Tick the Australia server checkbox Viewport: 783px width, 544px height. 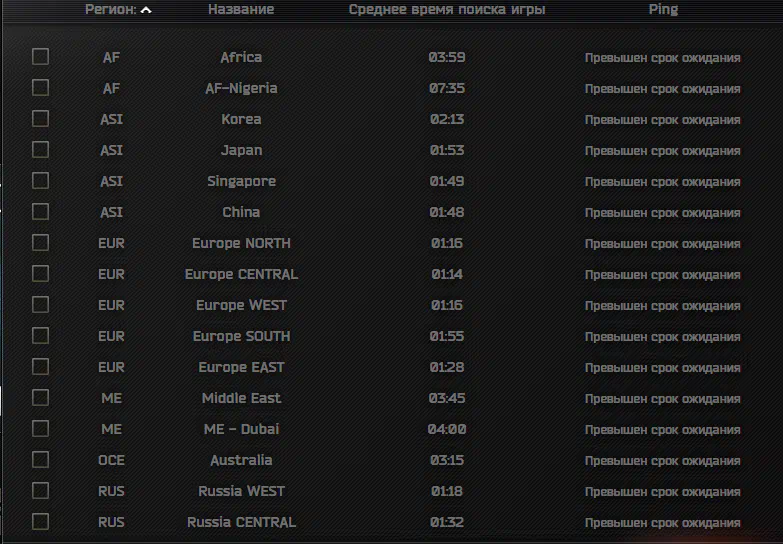(x=40, y=460)
